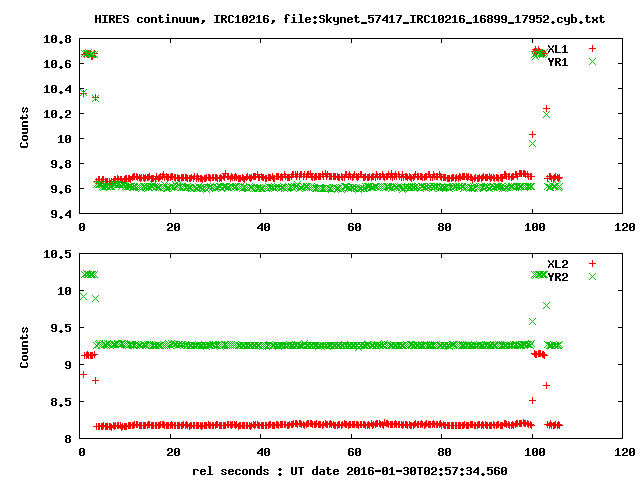Image resolution: width=640 pixels, height=480 pixels.
Task: Click the 9.8 tick label on upper y-axis
Action: coord(61,164)
